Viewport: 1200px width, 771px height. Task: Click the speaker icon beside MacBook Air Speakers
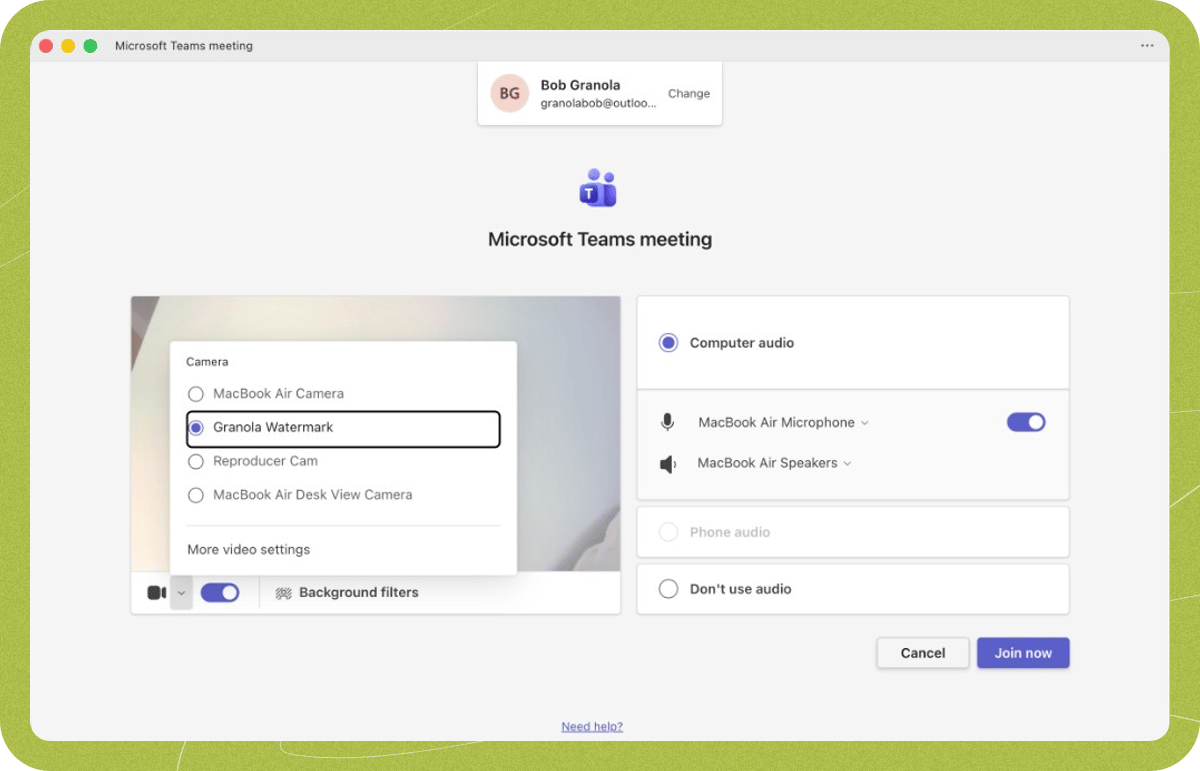[667, 464]
